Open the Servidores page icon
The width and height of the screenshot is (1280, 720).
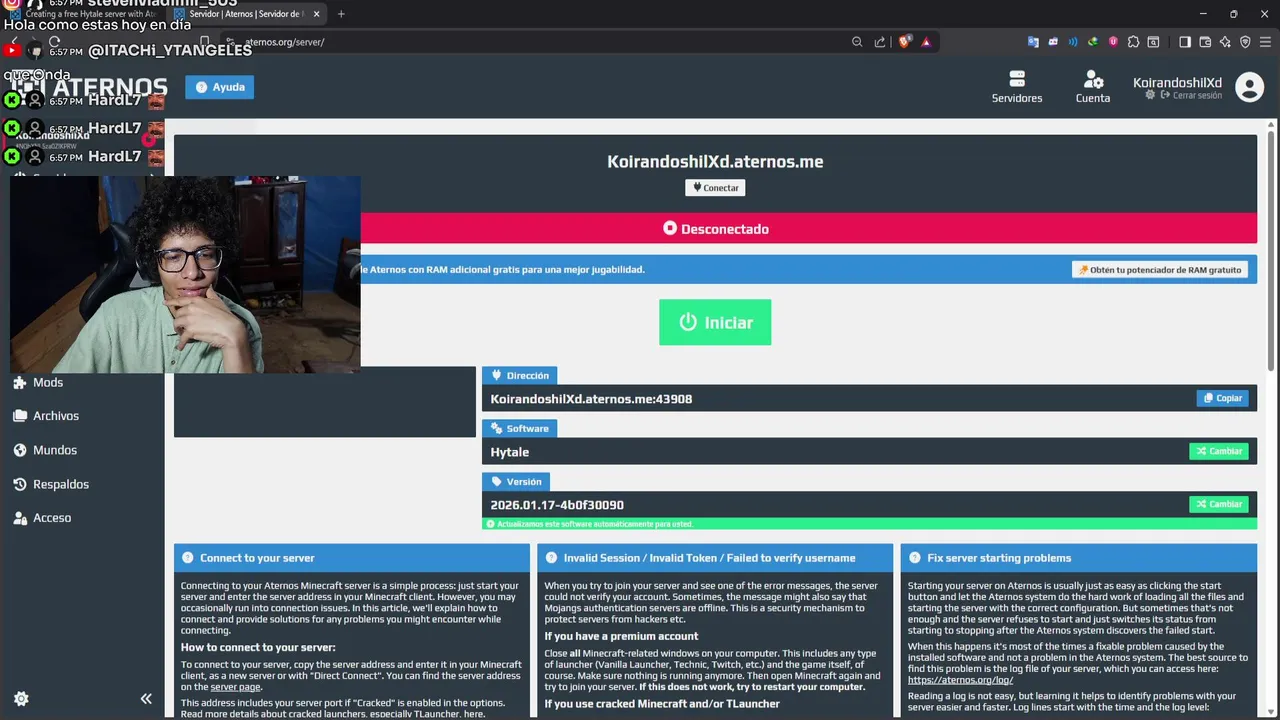[1017, 79]
